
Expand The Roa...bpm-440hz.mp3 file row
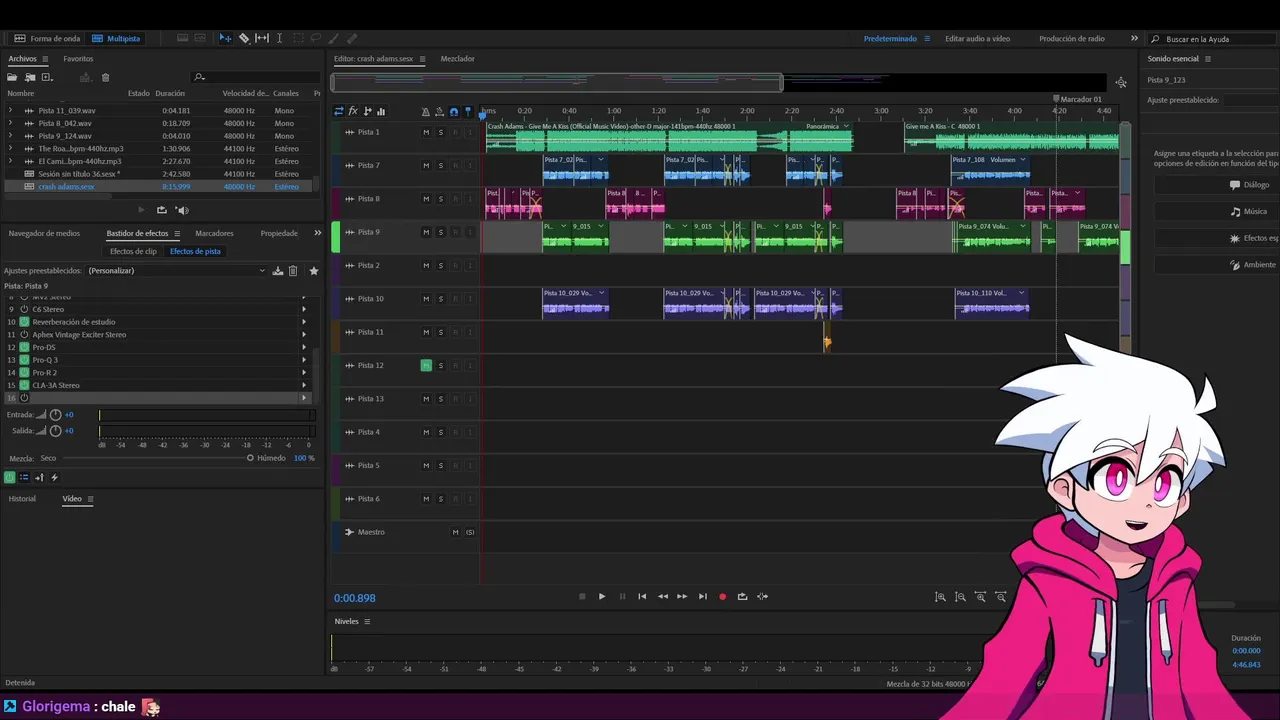point(11,148)
